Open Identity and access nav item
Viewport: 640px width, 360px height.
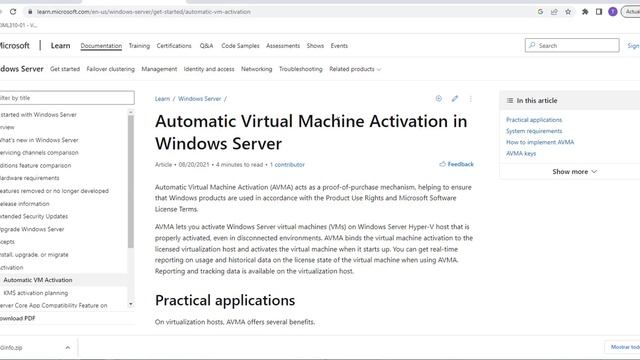[209, 69]
